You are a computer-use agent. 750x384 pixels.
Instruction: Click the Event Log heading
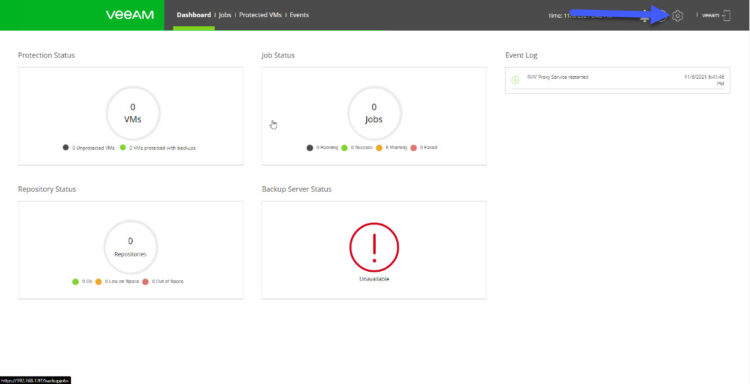(521, 55)
